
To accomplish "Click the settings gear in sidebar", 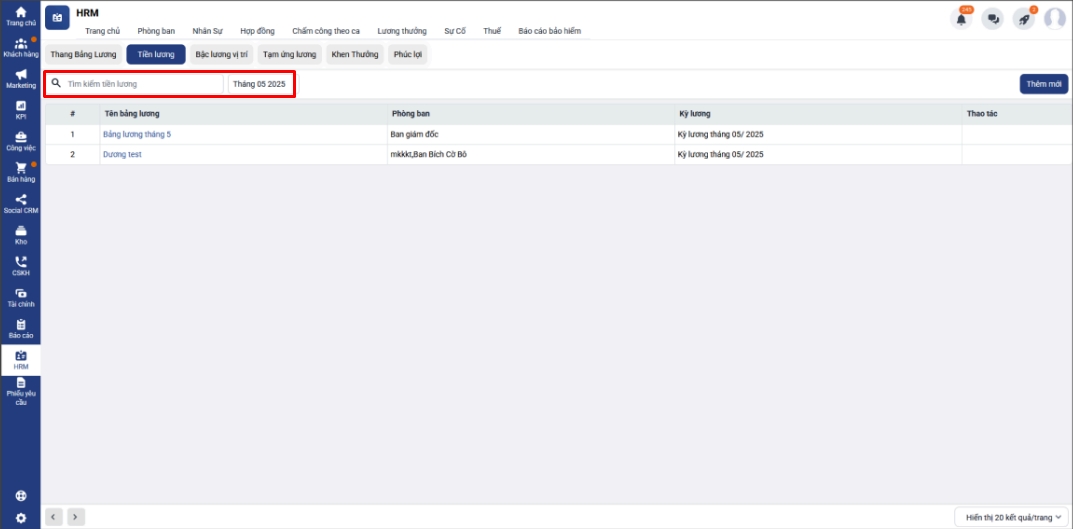I will click(21, 518).
